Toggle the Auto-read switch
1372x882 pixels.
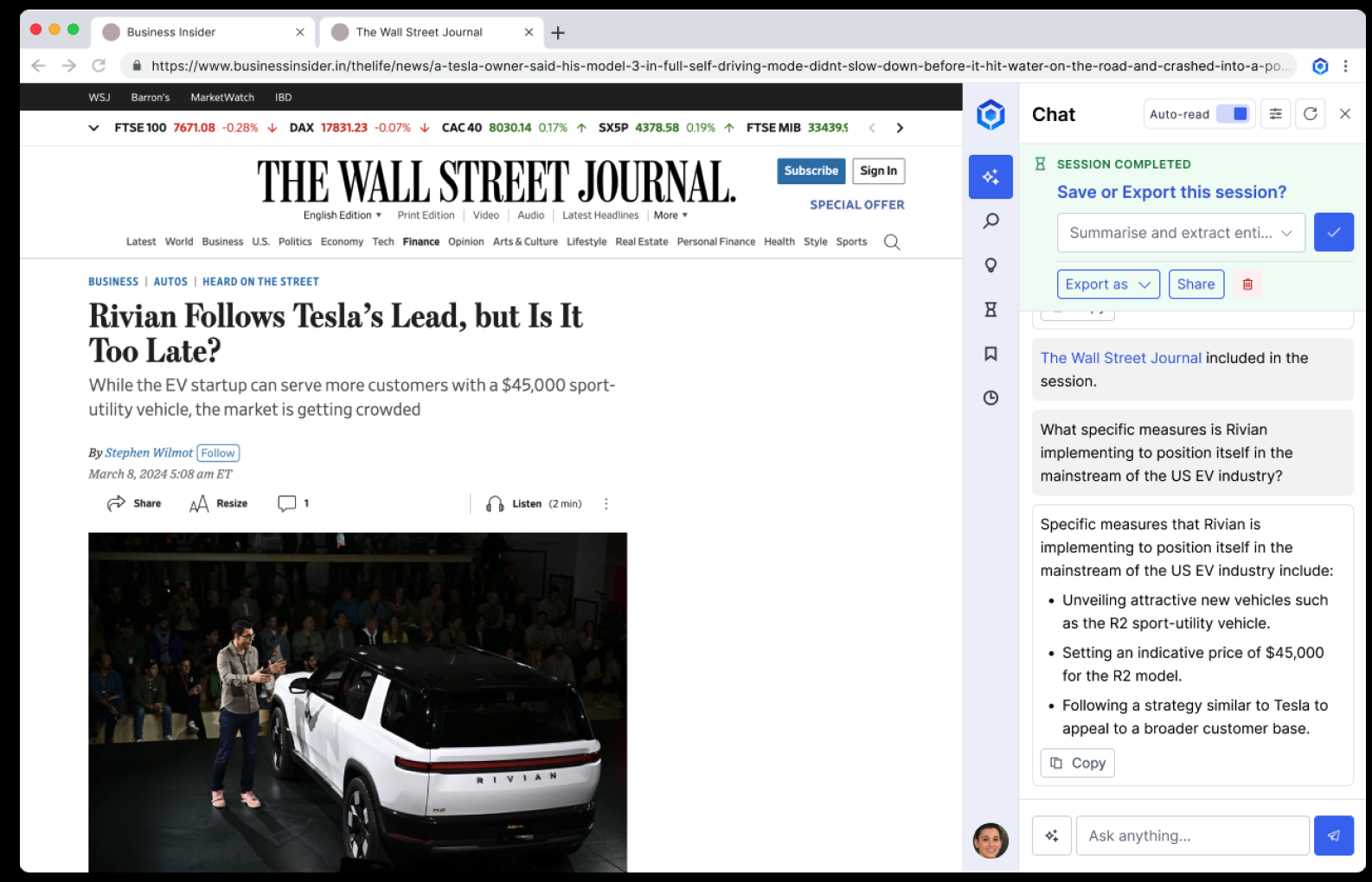(x=1233, y=114)
